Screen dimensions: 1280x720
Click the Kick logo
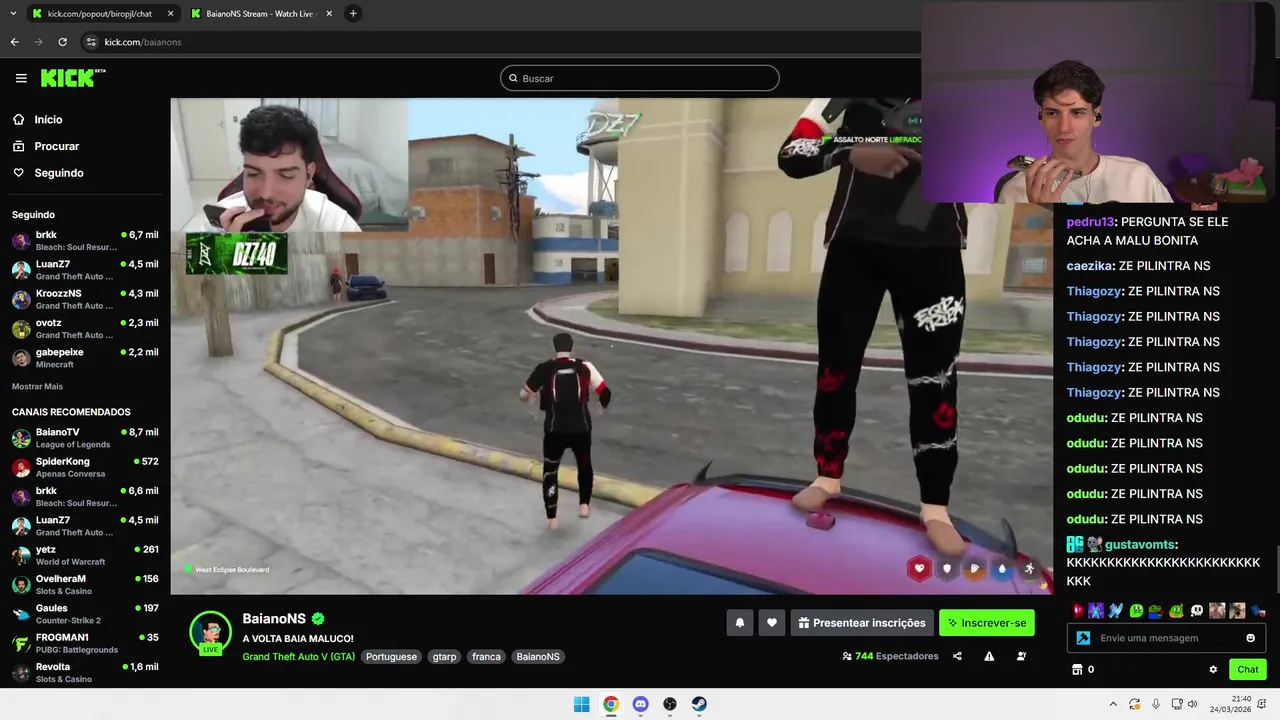[x=73, y=78]
